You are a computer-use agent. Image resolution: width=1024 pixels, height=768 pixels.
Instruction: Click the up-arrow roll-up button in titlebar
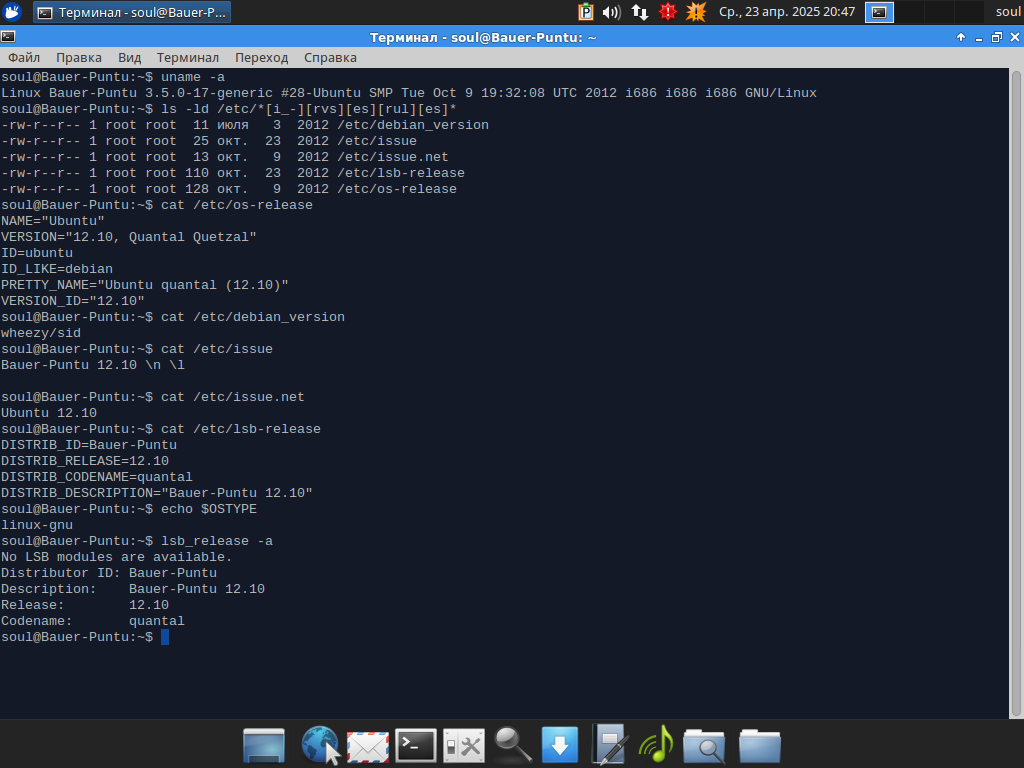[961, 37]
